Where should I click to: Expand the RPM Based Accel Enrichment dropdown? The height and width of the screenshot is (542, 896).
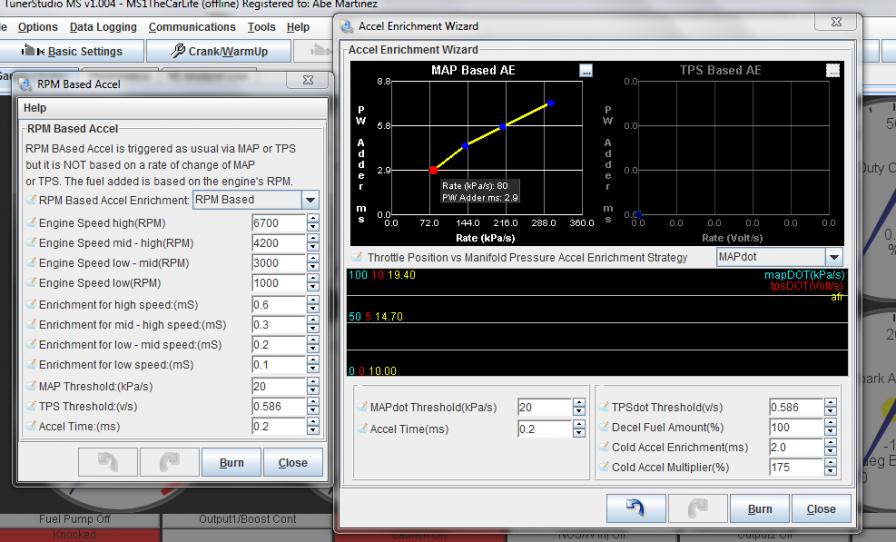[310, 200]
